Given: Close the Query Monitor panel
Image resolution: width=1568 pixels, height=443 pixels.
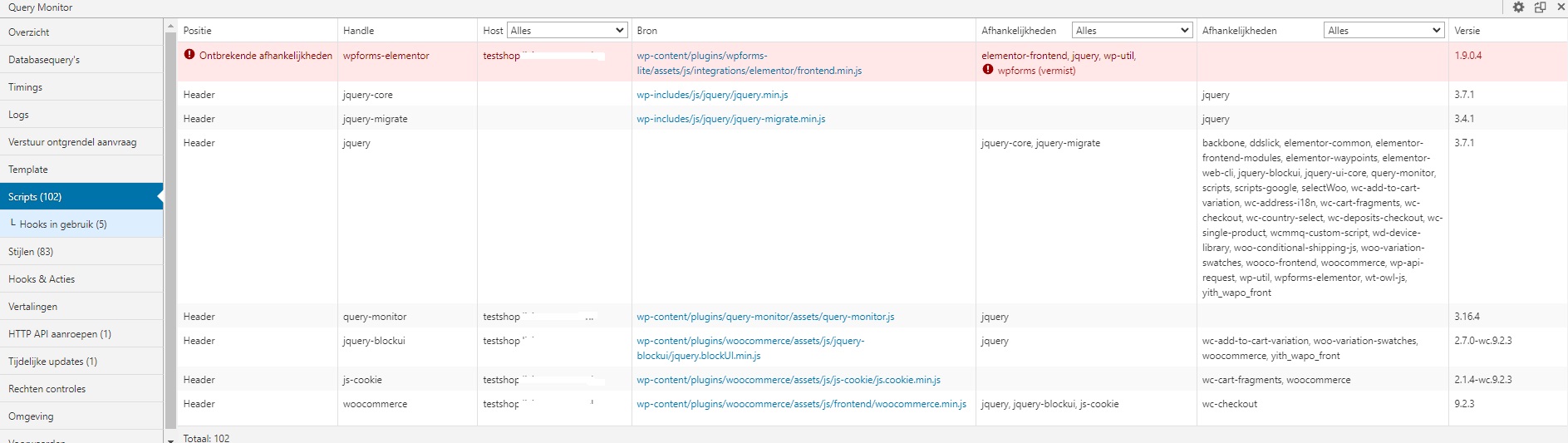Looking at the screenshot, I should [x=1561, y=7].
